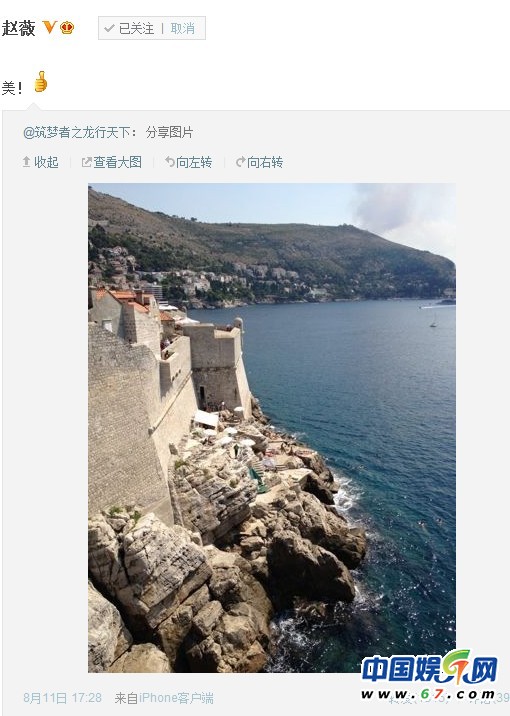Click the clockwise rotate arrow icon
Image resolution: width=510 pixels, height=716 pixels.
[241, 162]
